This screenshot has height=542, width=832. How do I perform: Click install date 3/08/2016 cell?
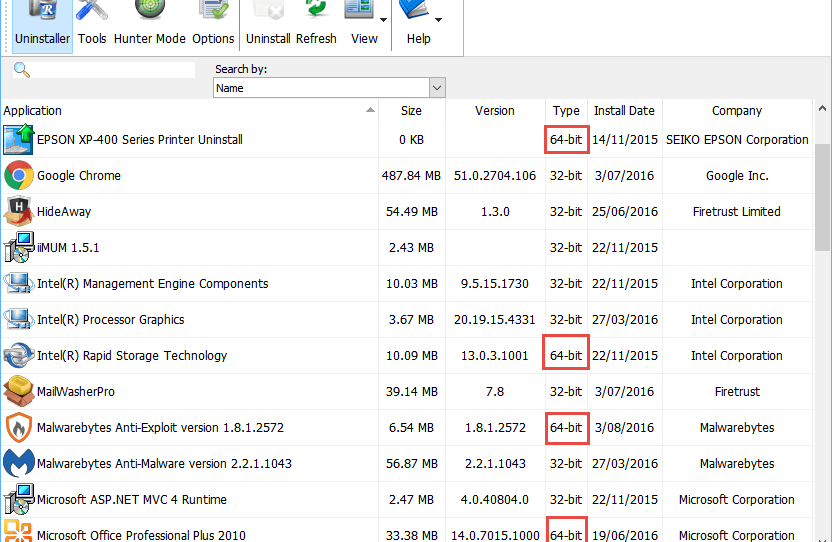[x=625, y=427]
